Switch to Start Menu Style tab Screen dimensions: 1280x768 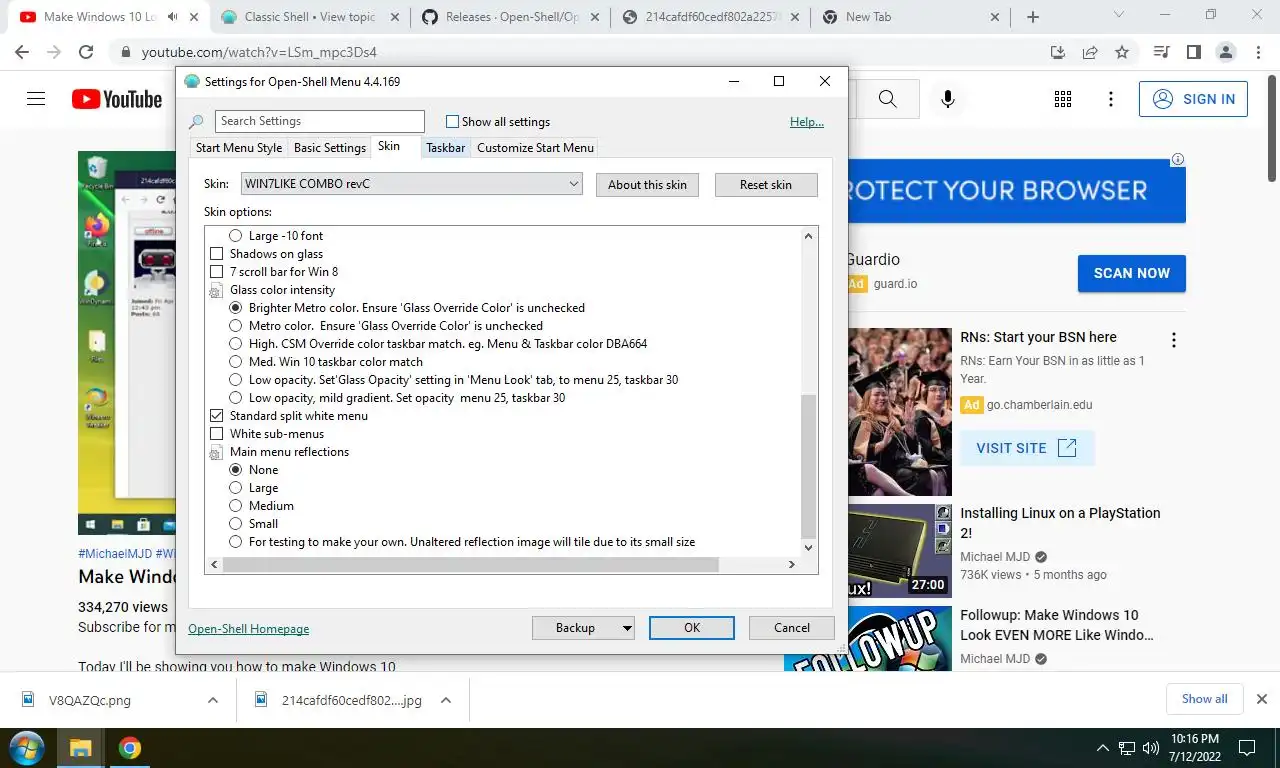239,148
